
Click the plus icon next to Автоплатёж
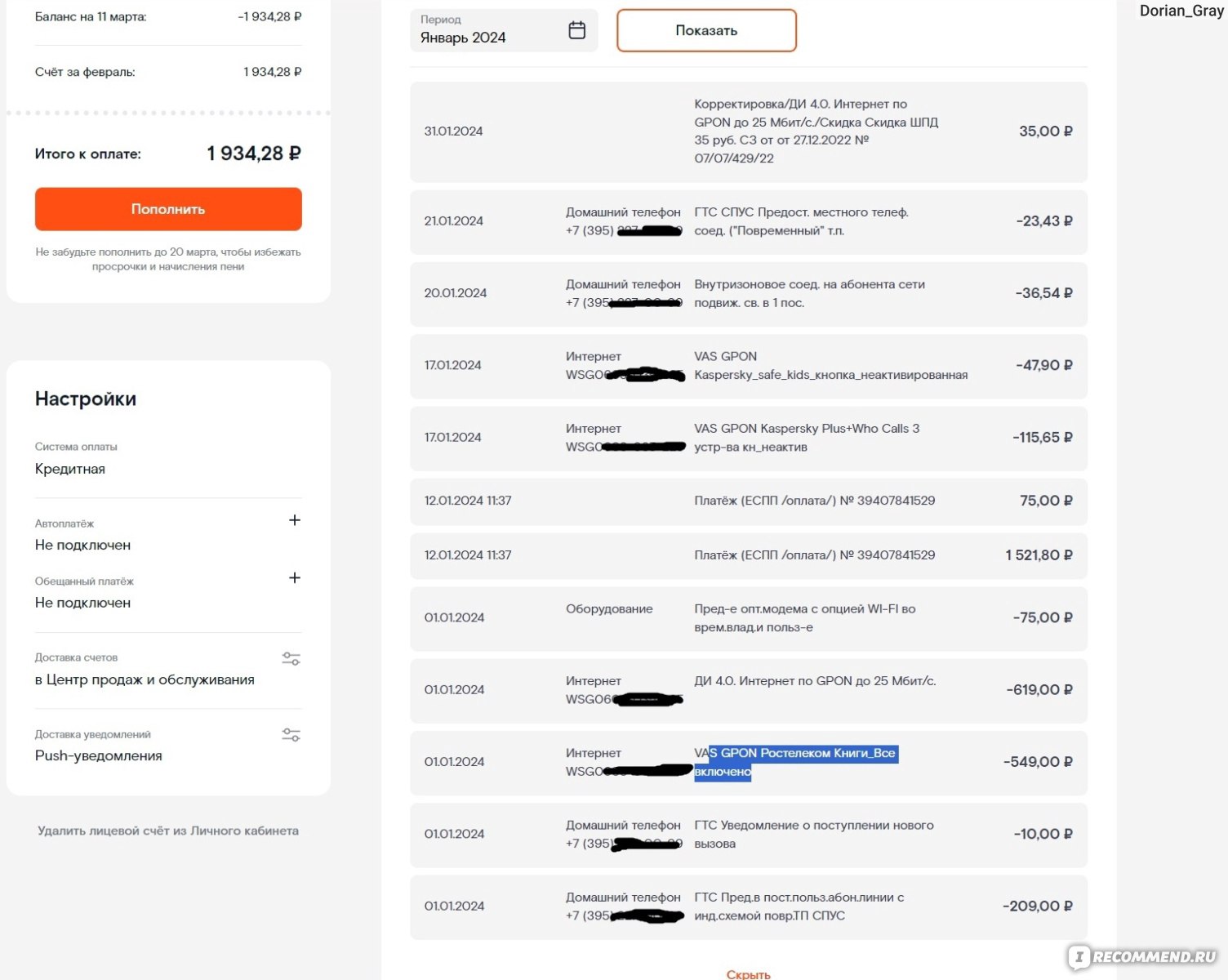pyautogui.click(x=295, y=520)
